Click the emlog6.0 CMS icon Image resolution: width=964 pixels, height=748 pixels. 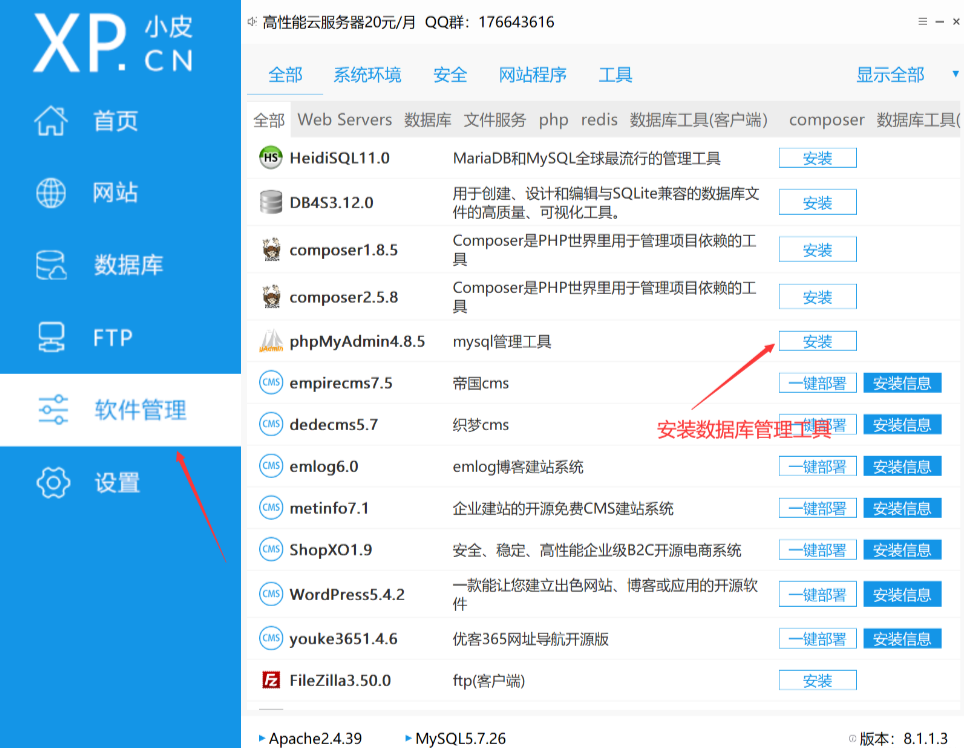point(271,466)
